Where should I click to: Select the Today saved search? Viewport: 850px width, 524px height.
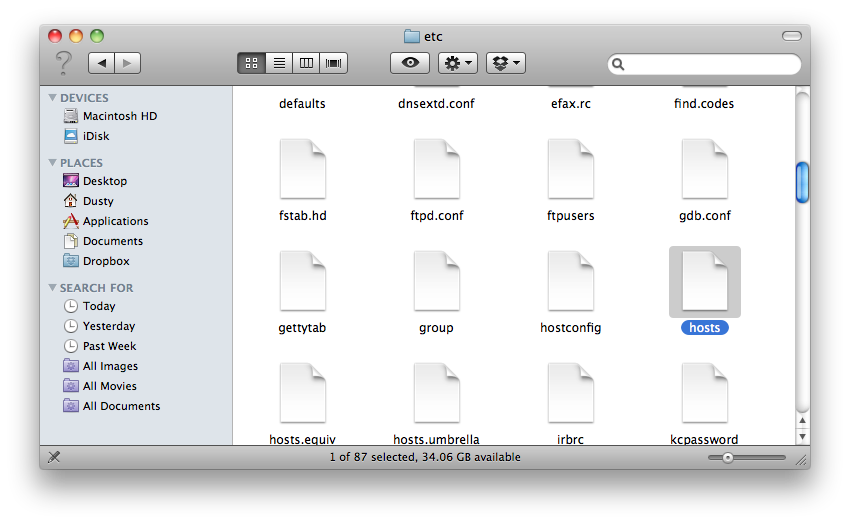coord(90,306)
